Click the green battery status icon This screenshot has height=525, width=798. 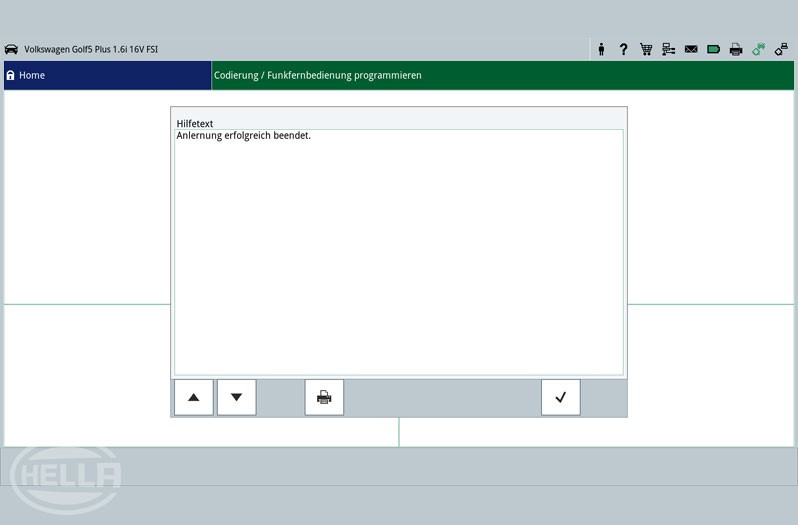(x=713, y=49)
